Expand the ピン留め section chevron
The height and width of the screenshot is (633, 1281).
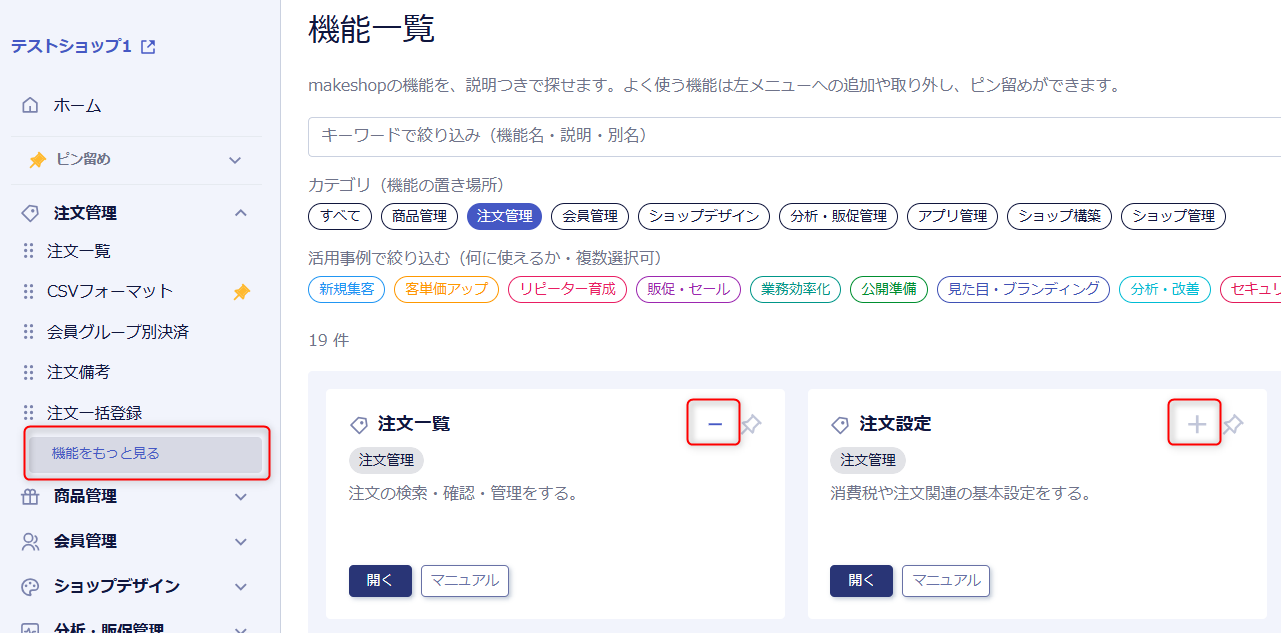click(x=235, y=160)
